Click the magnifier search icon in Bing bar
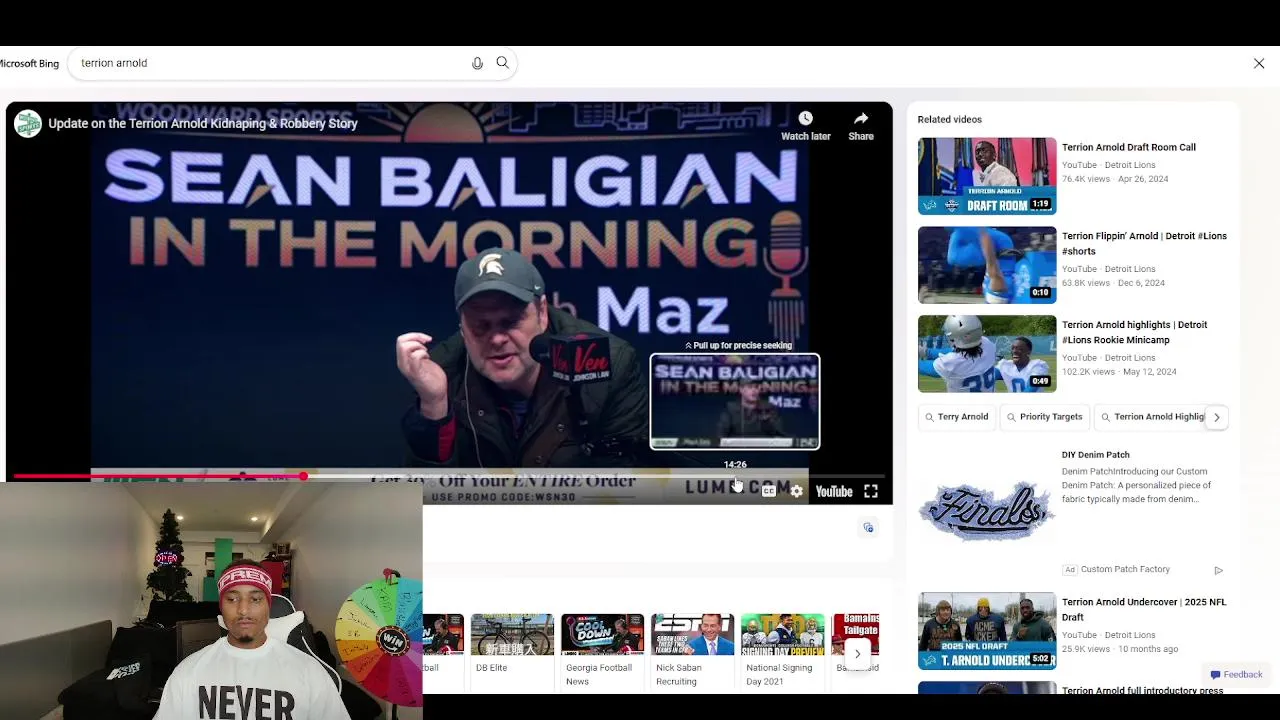Image resolution: width=1280 pixels, height=720 pixels. click(x=503, y=63)
